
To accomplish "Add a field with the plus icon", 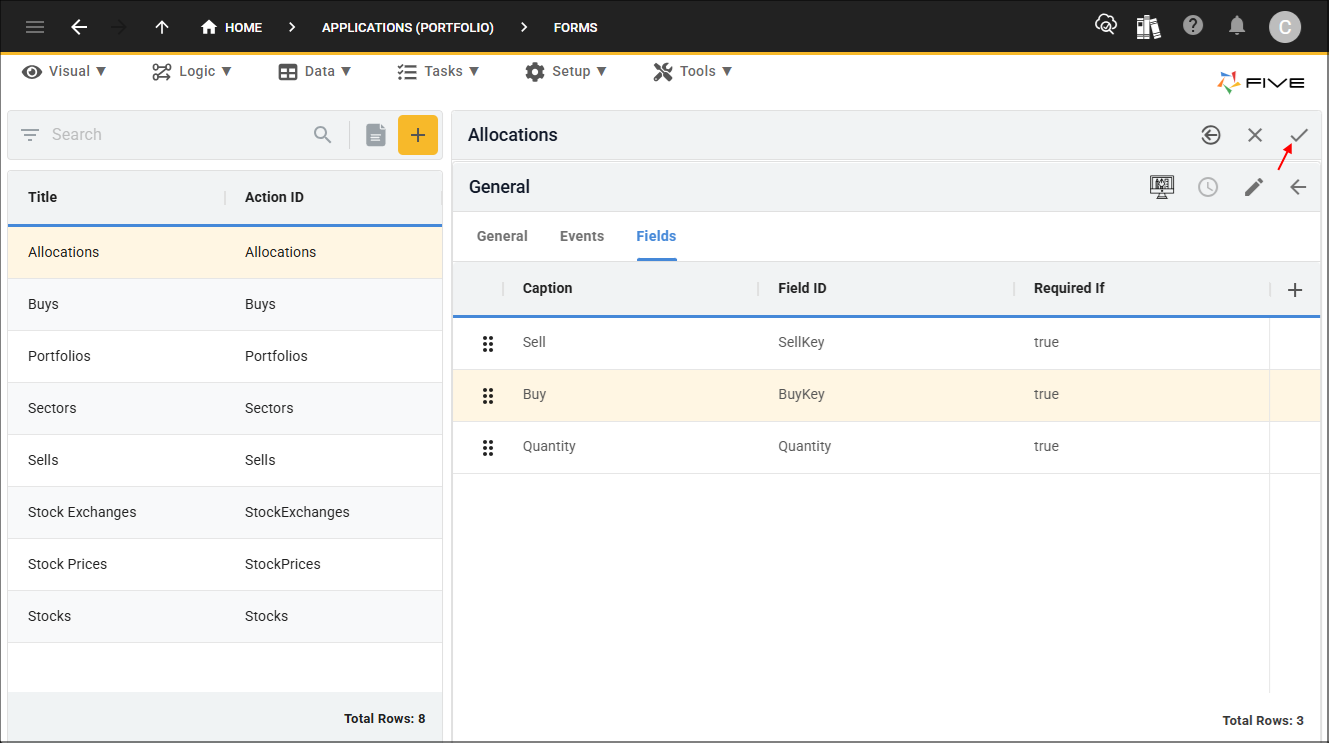I will 1295,290.
